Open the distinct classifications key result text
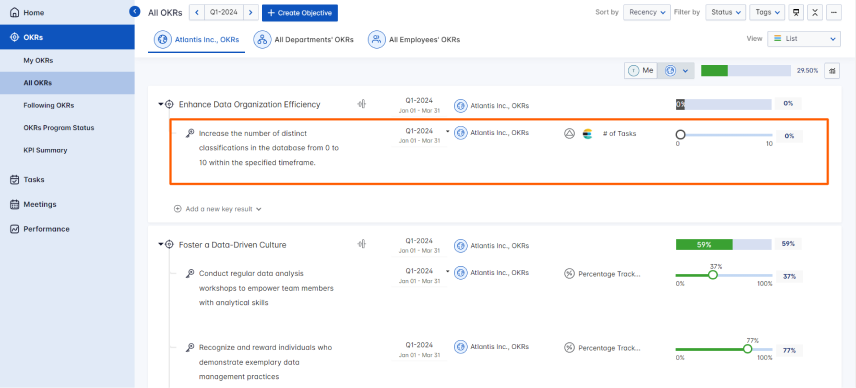This screenshot has width=856, height=388. [269, 147]
